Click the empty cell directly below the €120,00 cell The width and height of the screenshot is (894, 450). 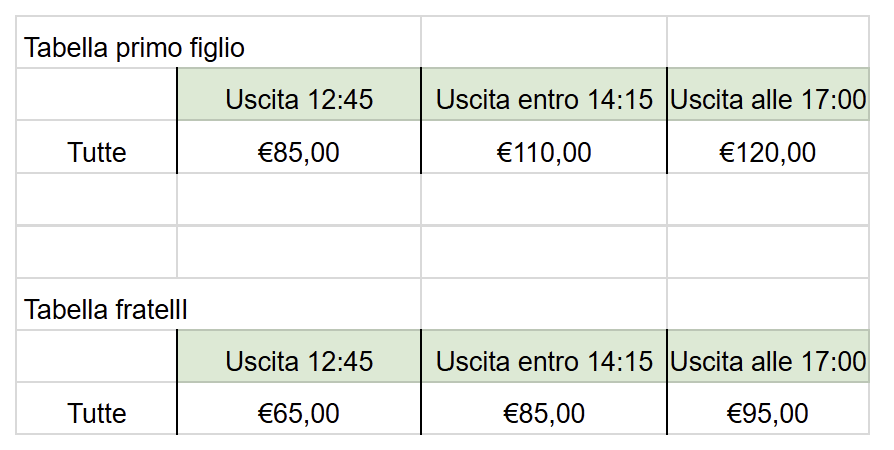click(x=767, y=199)
